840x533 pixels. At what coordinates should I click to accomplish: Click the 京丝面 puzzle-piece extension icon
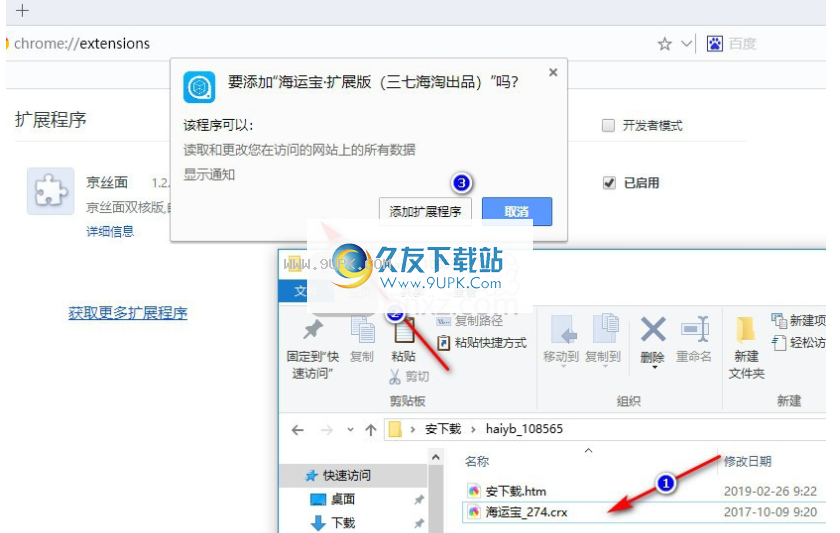click(51, 191)
